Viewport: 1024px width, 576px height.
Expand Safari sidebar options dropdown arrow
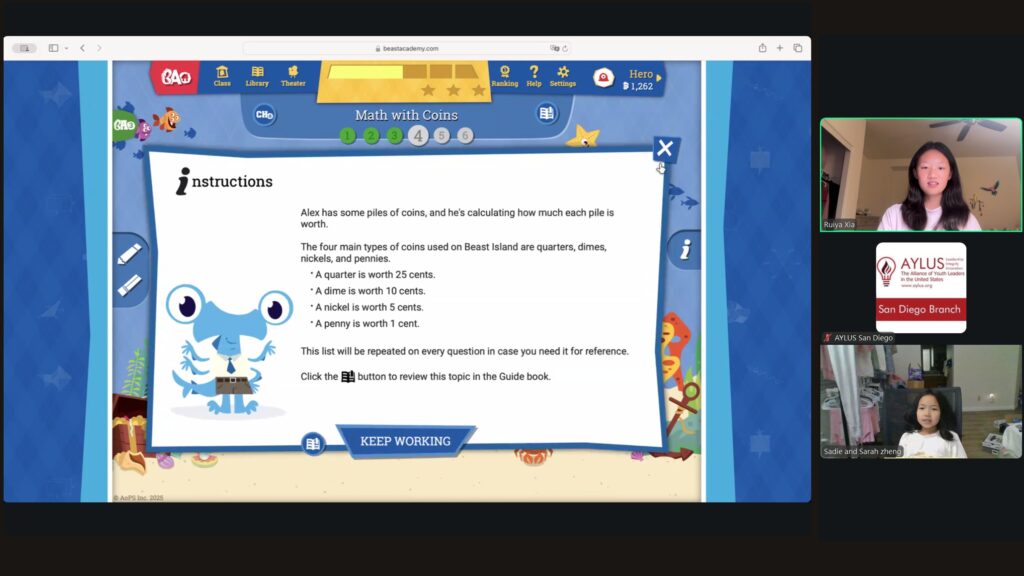click(66, 48)
